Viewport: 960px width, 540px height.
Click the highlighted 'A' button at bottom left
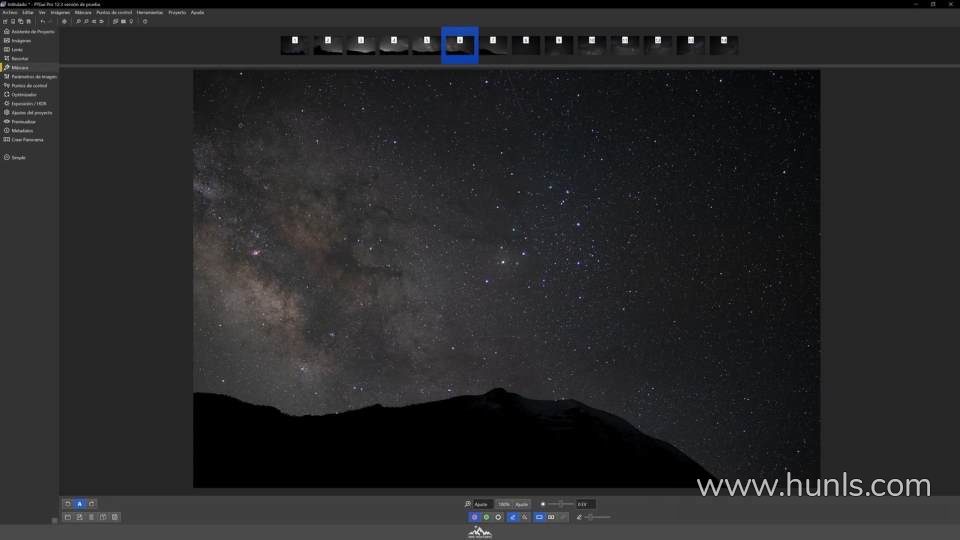click(x=80, y=504)
